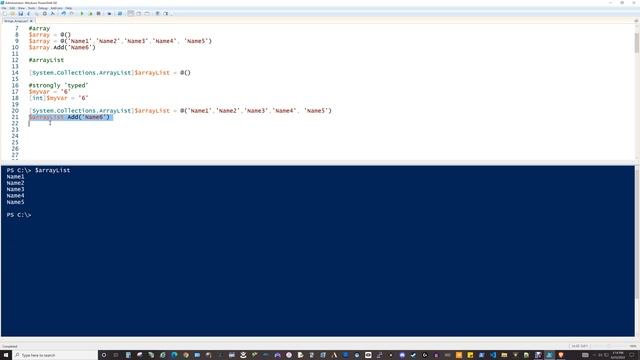Image resolution: width=640 pixels, height=360 pixels.
Task: Open the File menu
Action: click(4, 8)
